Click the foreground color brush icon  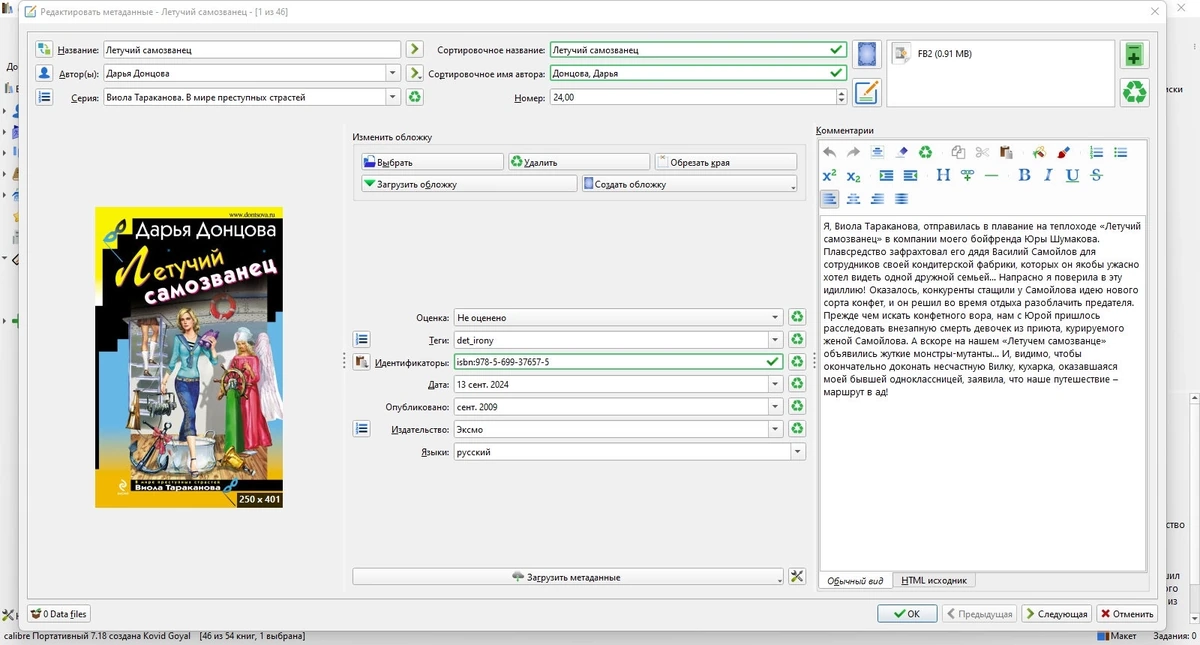pyautogui.click(x=1063, y=152)
